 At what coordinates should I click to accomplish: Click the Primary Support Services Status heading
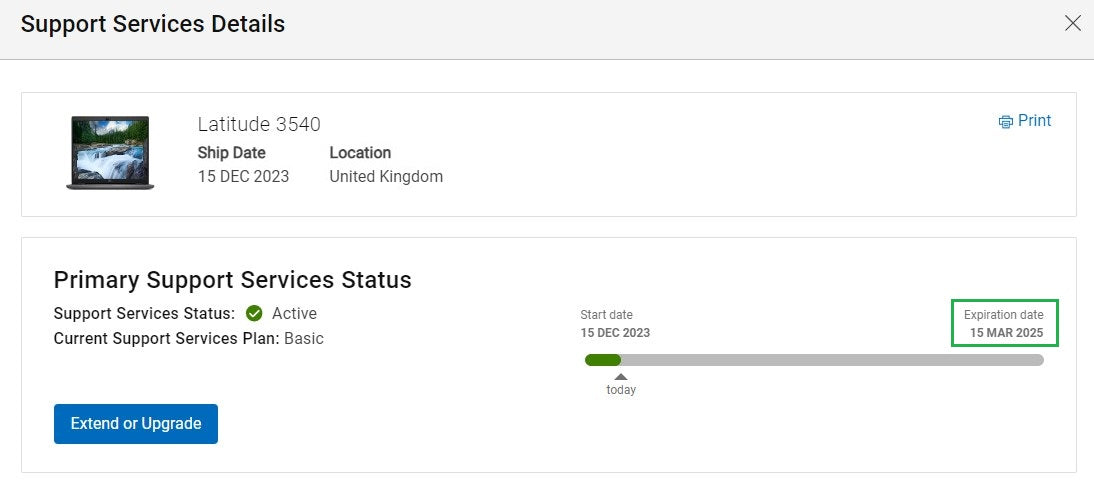232,280
